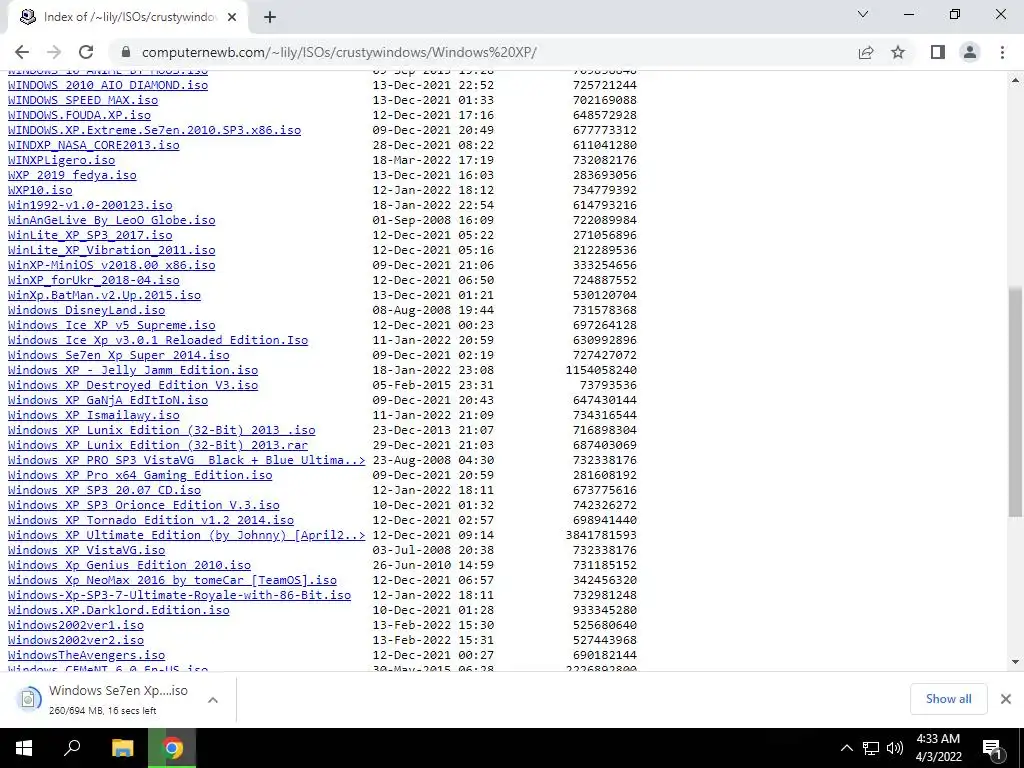
Task: Bookmark this page with the star
Action: 898,52
